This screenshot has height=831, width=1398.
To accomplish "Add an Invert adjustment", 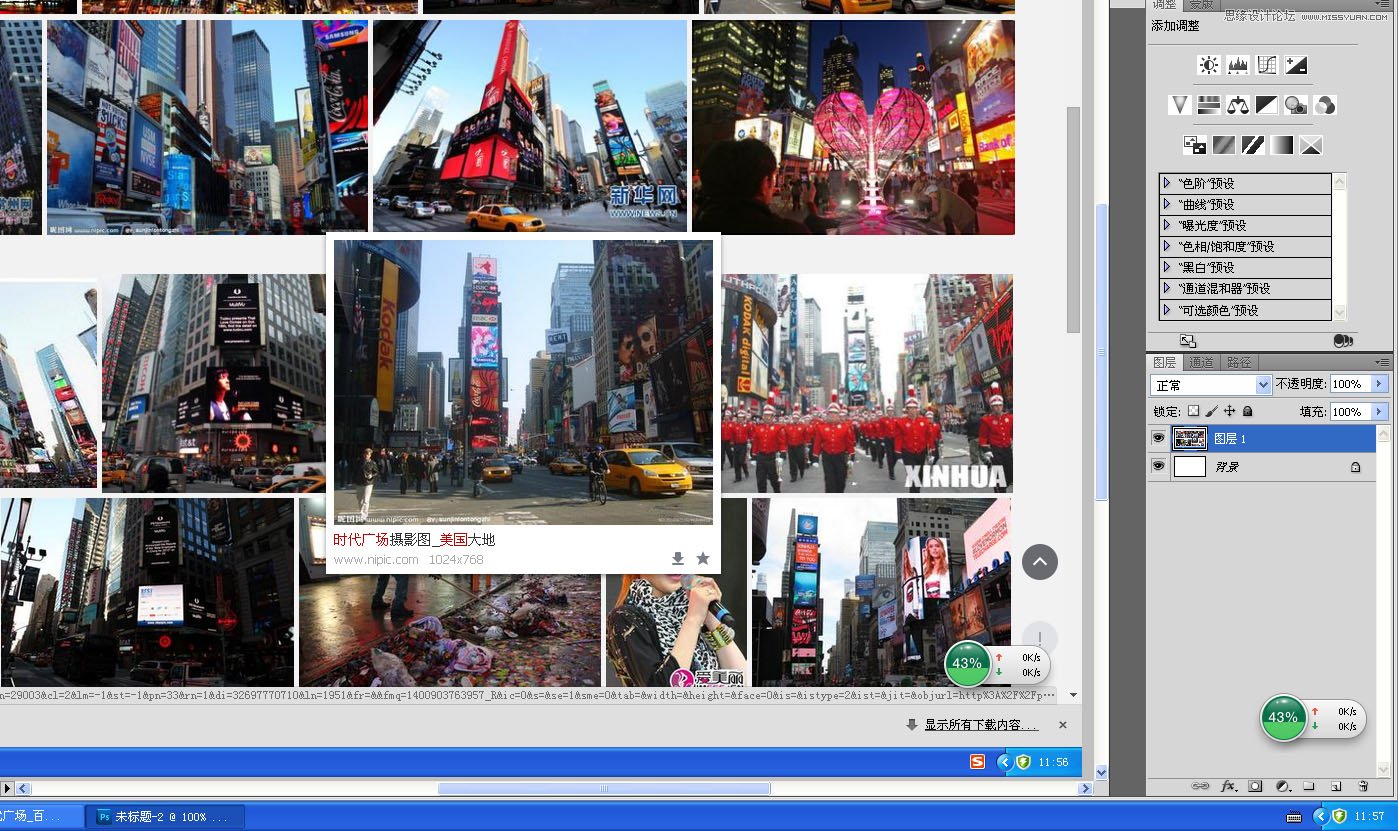I will [1195, 145].
